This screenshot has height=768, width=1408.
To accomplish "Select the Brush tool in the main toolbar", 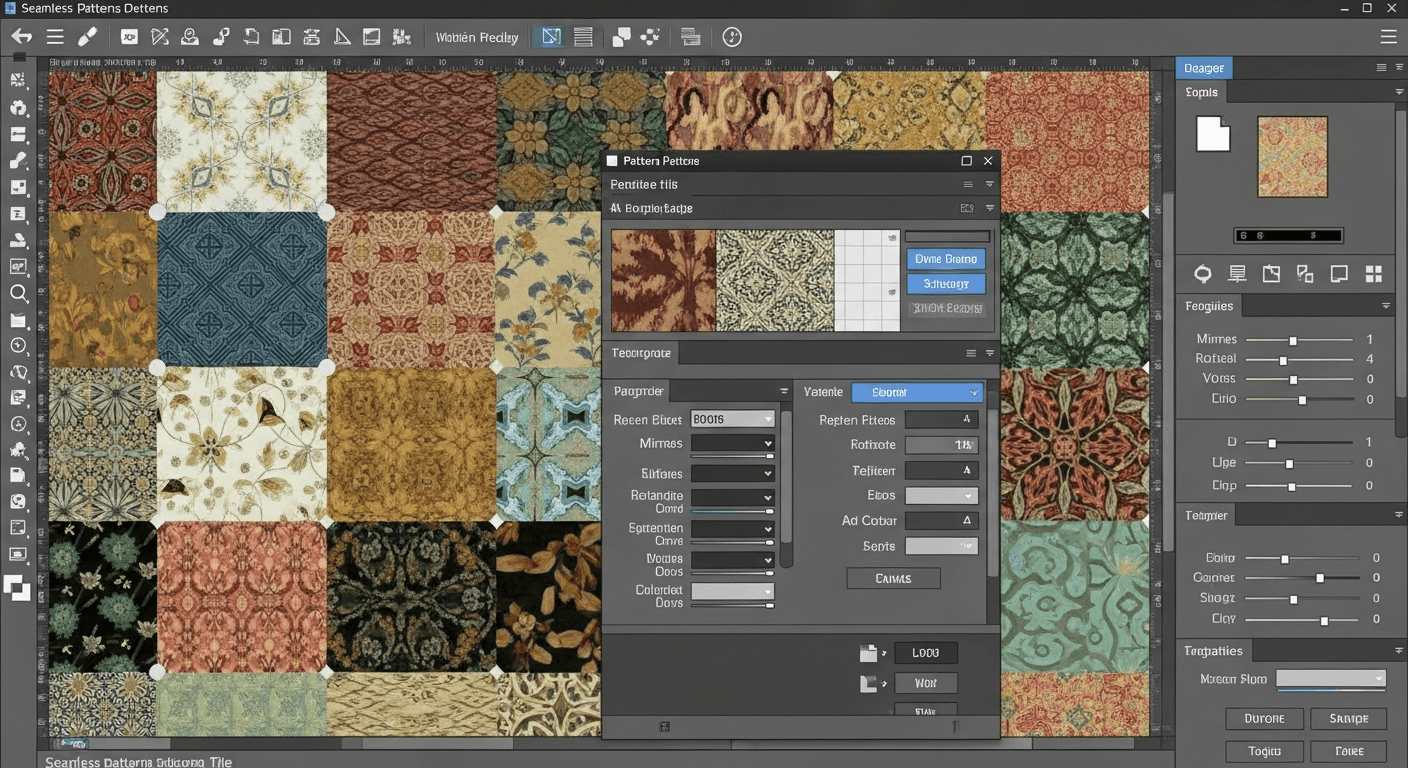I will [87, 36].
